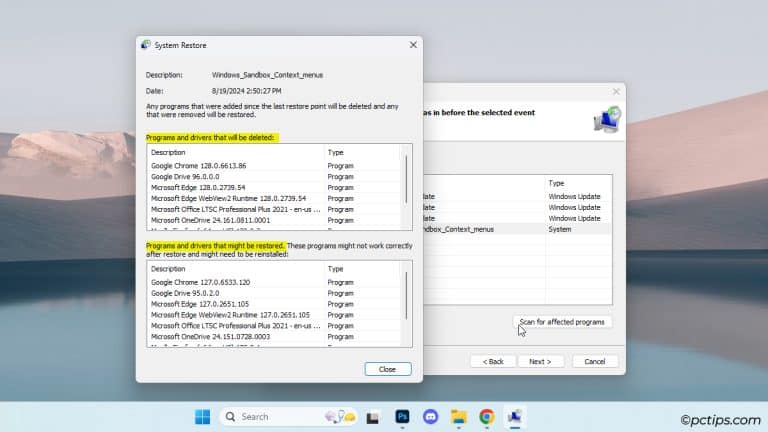The height and width of the screenshot is (432, 768).
Task: Open Photoshop from the taskbar
Action: point(402,416)
